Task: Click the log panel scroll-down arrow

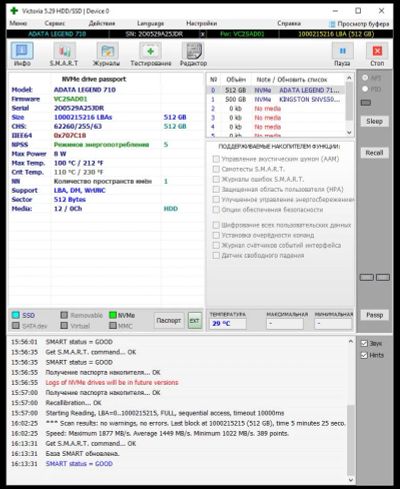Action: click(x=350, y=480)
